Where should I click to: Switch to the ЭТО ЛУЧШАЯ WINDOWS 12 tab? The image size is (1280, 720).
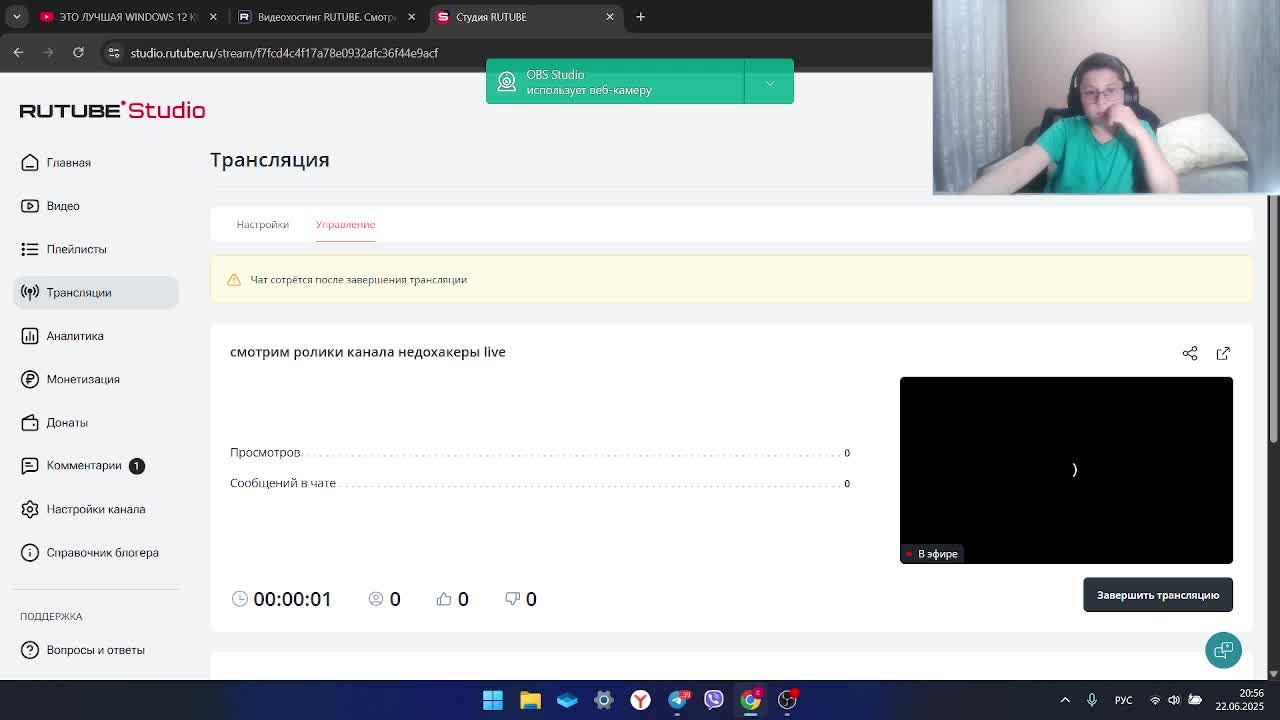tap(128, 17)
